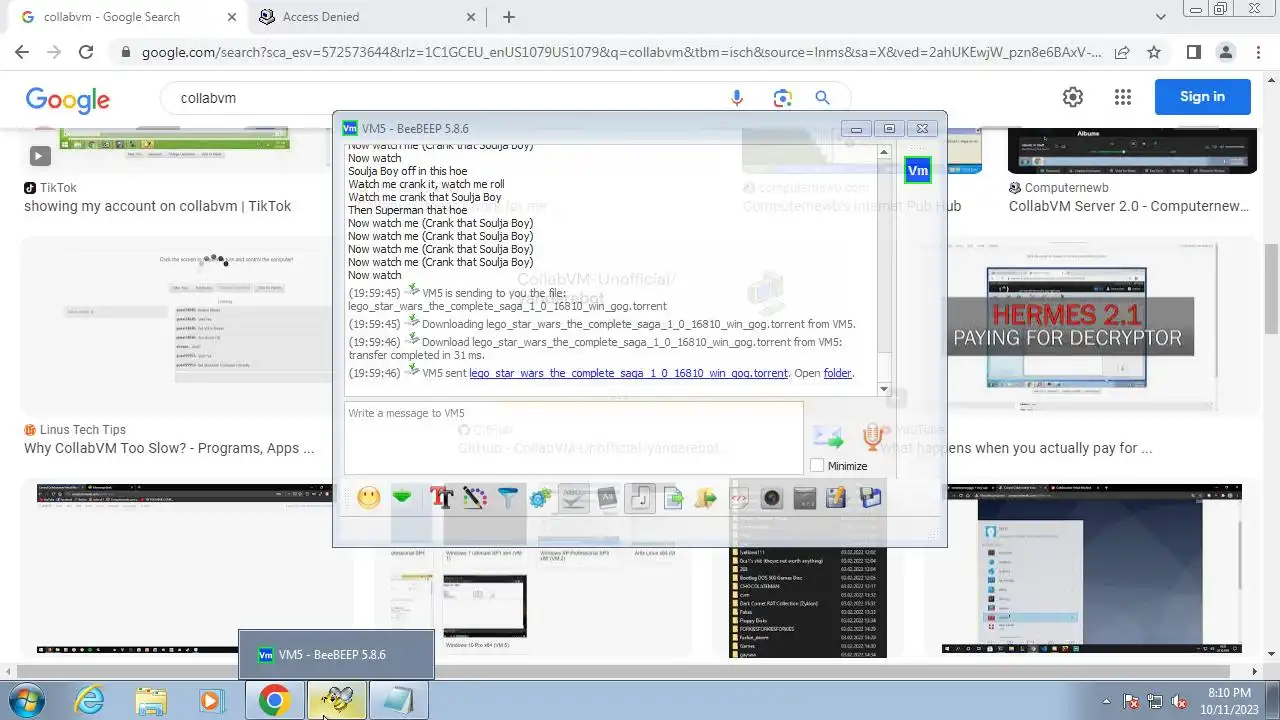1280x720 pixels.
Task: Open Google quick settings gear
Action: (x=1073, y=97)
